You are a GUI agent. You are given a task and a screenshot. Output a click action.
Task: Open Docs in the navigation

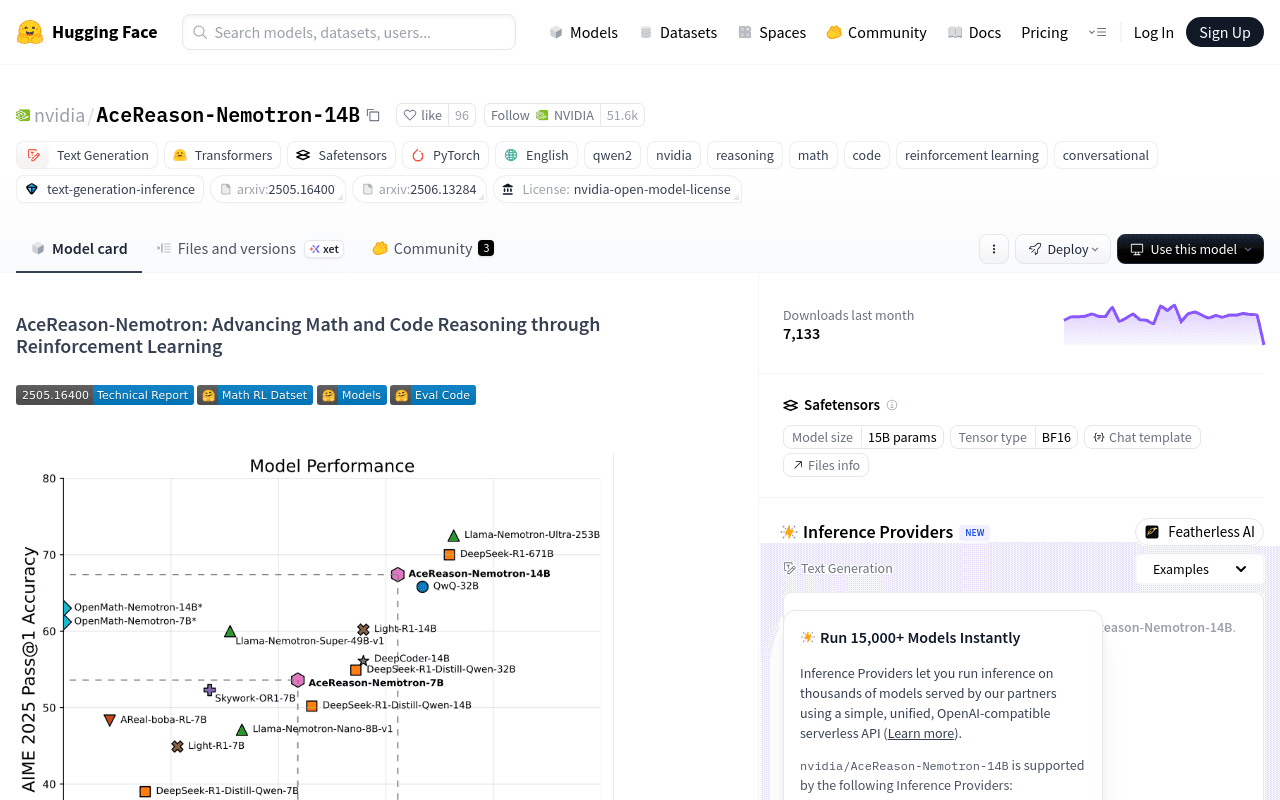974,32
